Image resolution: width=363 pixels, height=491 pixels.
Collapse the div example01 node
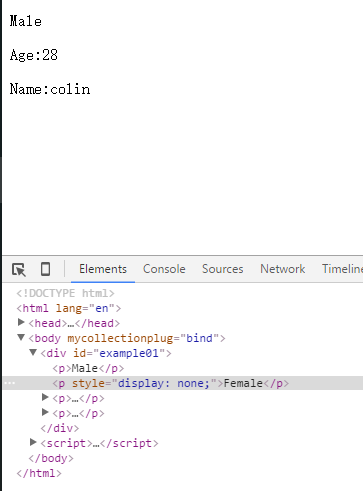(33, 352)
